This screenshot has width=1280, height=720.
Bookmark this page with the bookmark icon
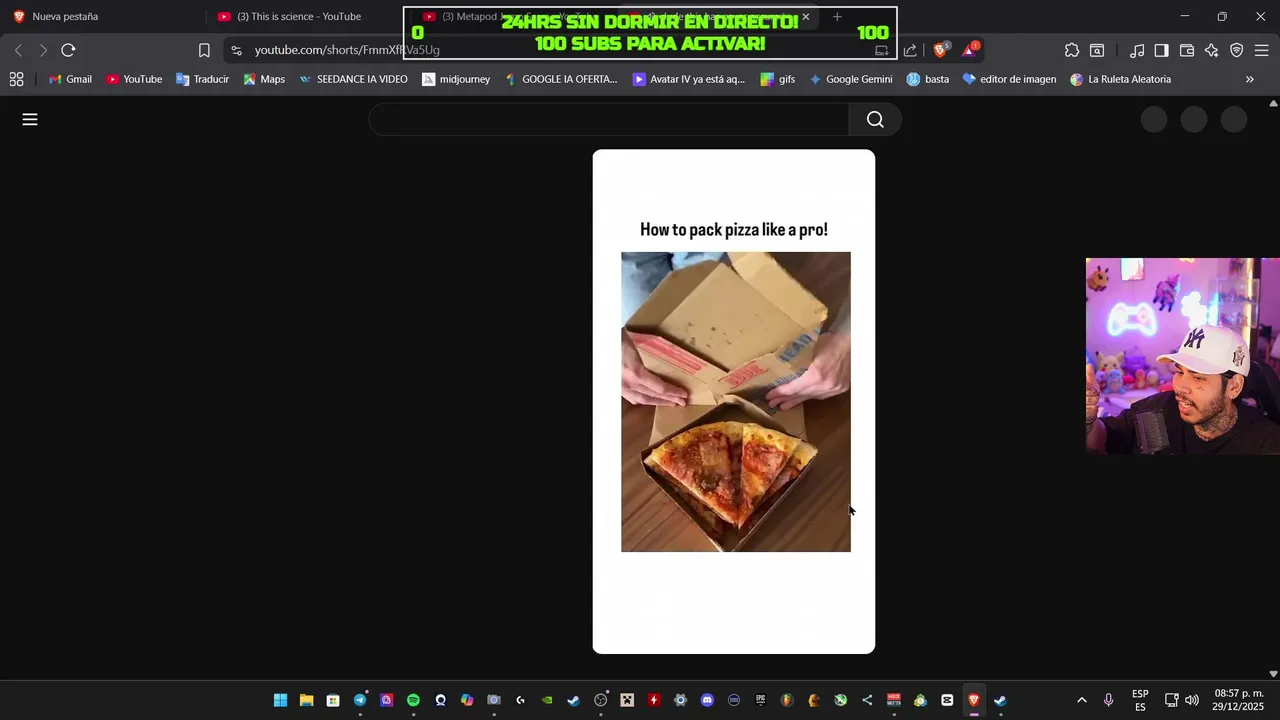coord(204,50)
